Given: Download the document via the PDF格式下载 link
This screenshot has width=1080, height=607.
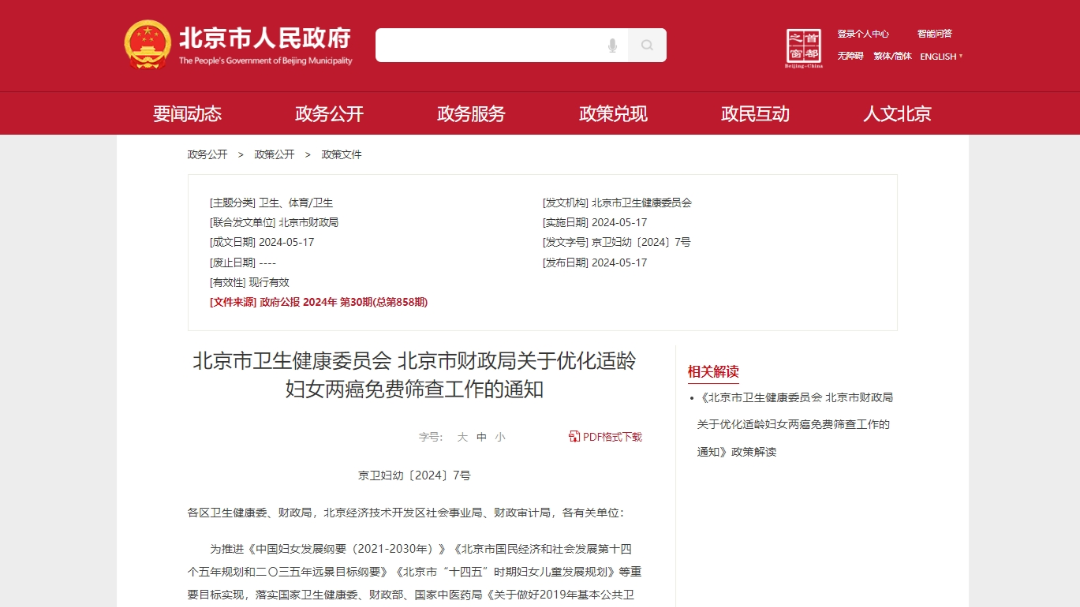Looking at the screenshot, I should coord(605,437).
